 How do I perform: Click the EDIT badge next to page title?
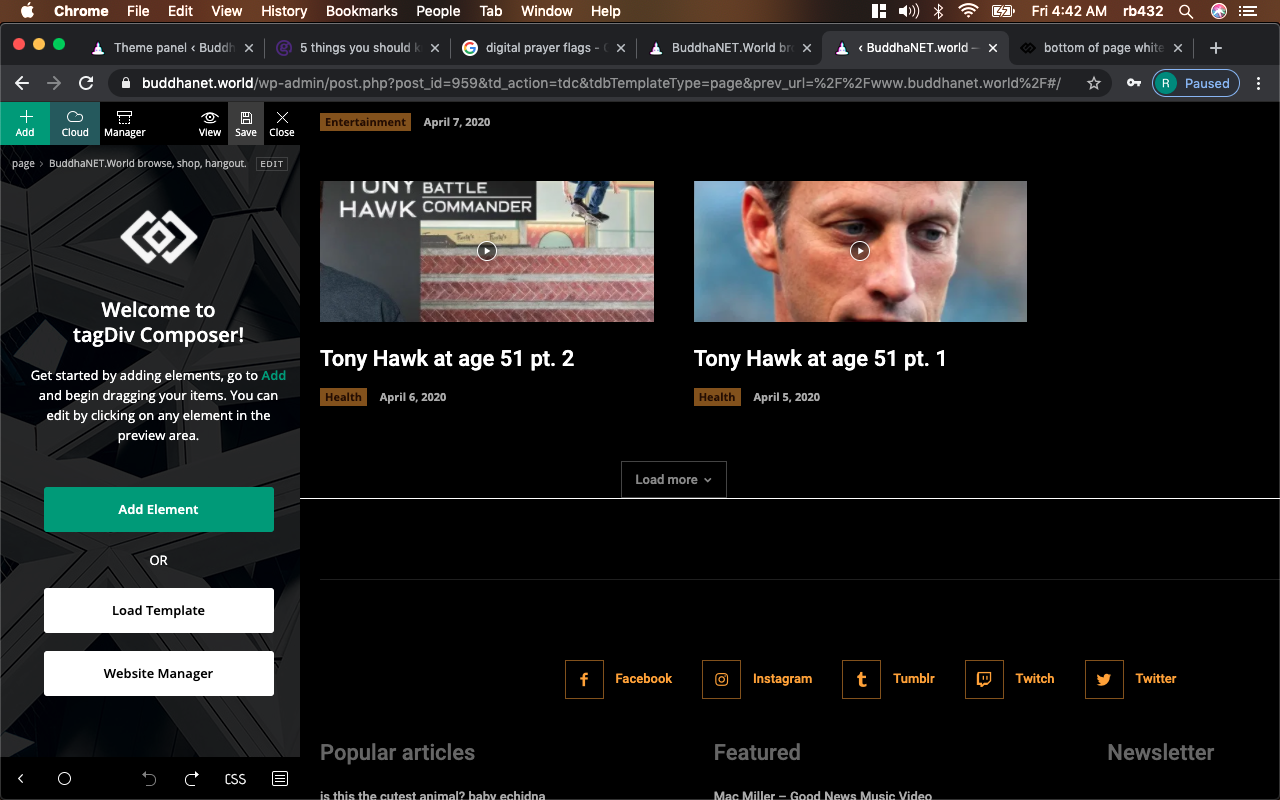point(272,164)
